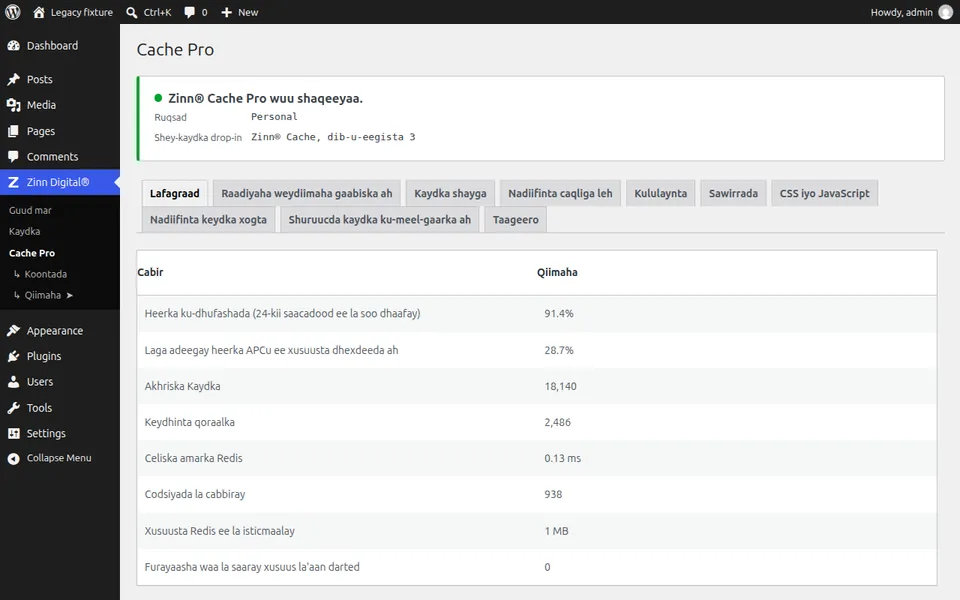
Task: Click the New content menu label
Action: [x=248, y=12]
